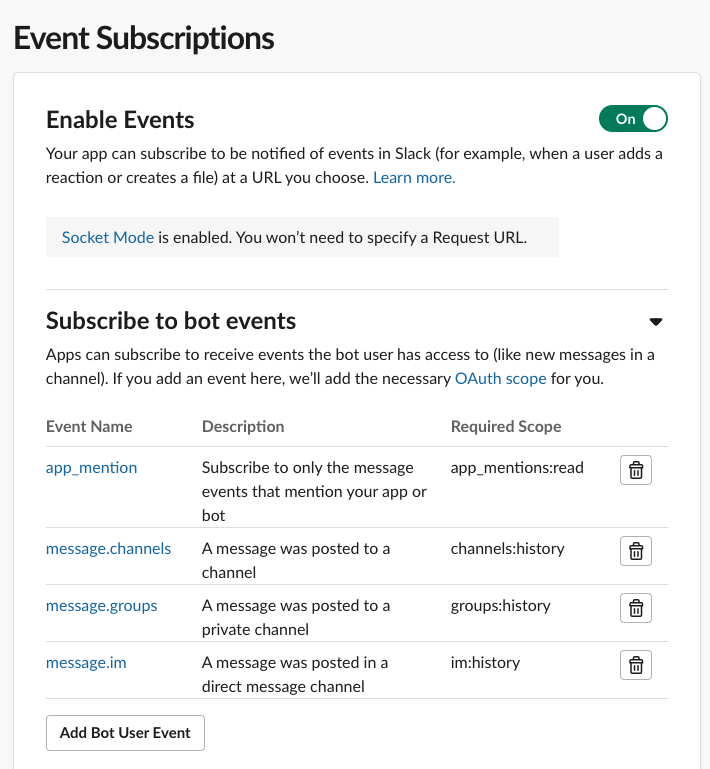Screen dimensions: 710x769
Task: Open the Learn more link
Action: pos(414,178)
